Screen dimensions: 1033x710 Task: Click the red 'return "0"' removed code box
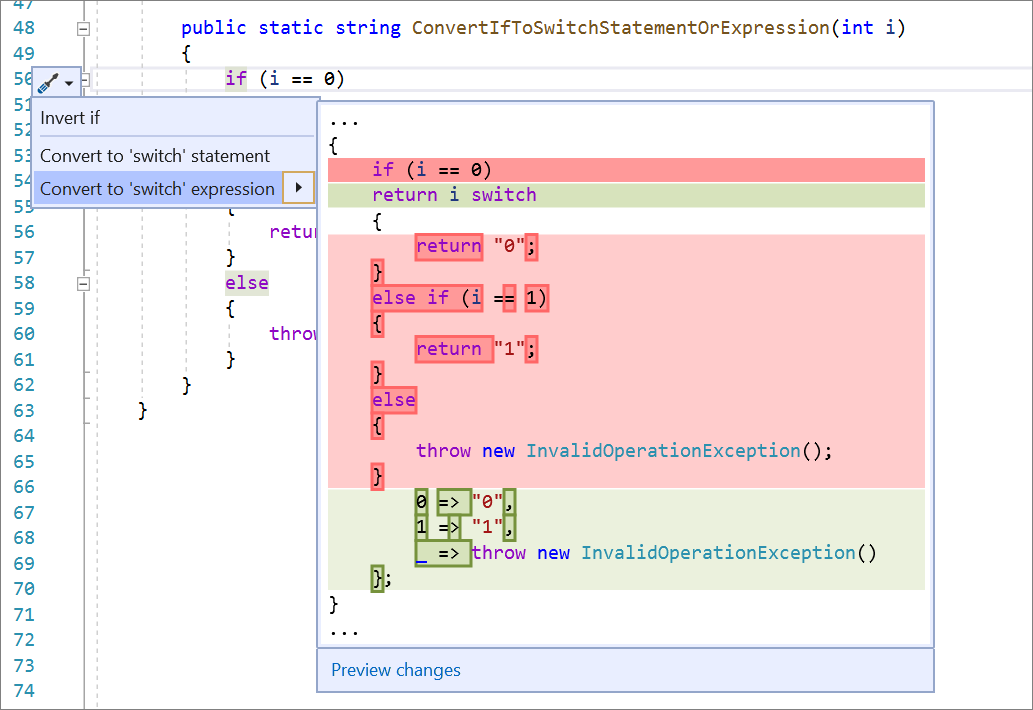pyautogui.click(x=448, y=246)
